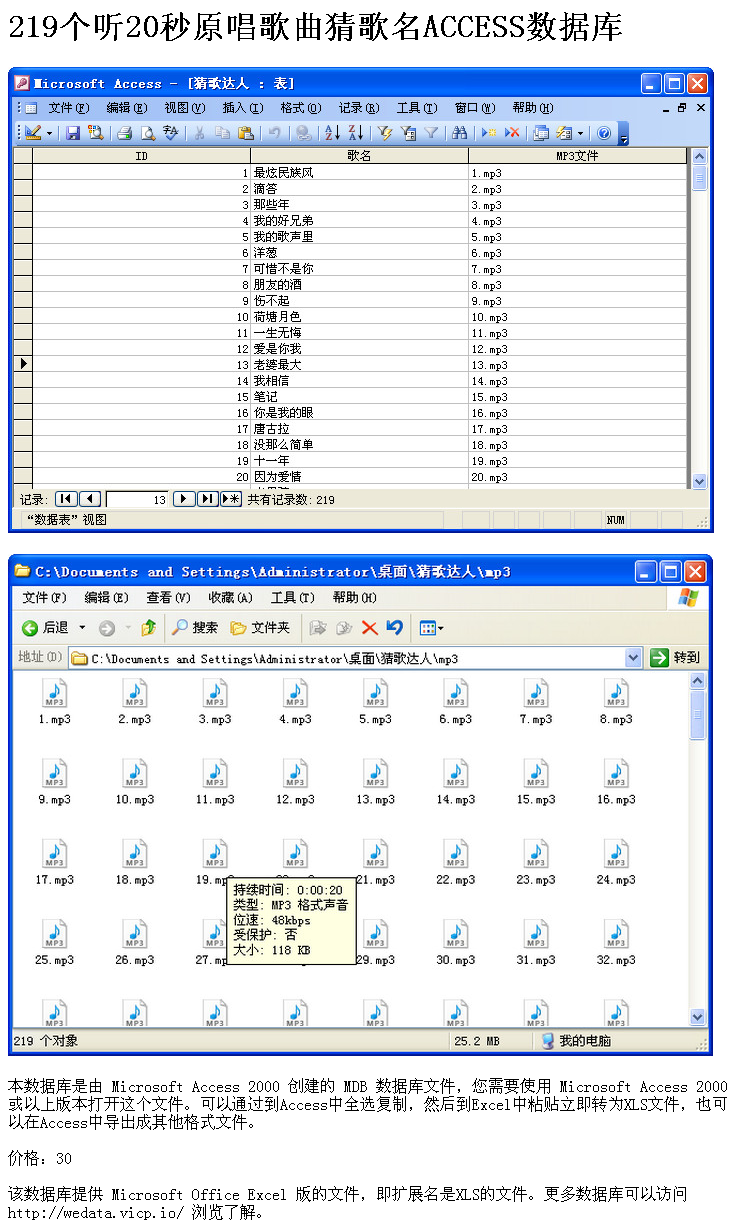Image resolution: width=736 pixels, height=1220 pixels.
Task: Click the Explorer Up folder icon
Action: (148, 628)
